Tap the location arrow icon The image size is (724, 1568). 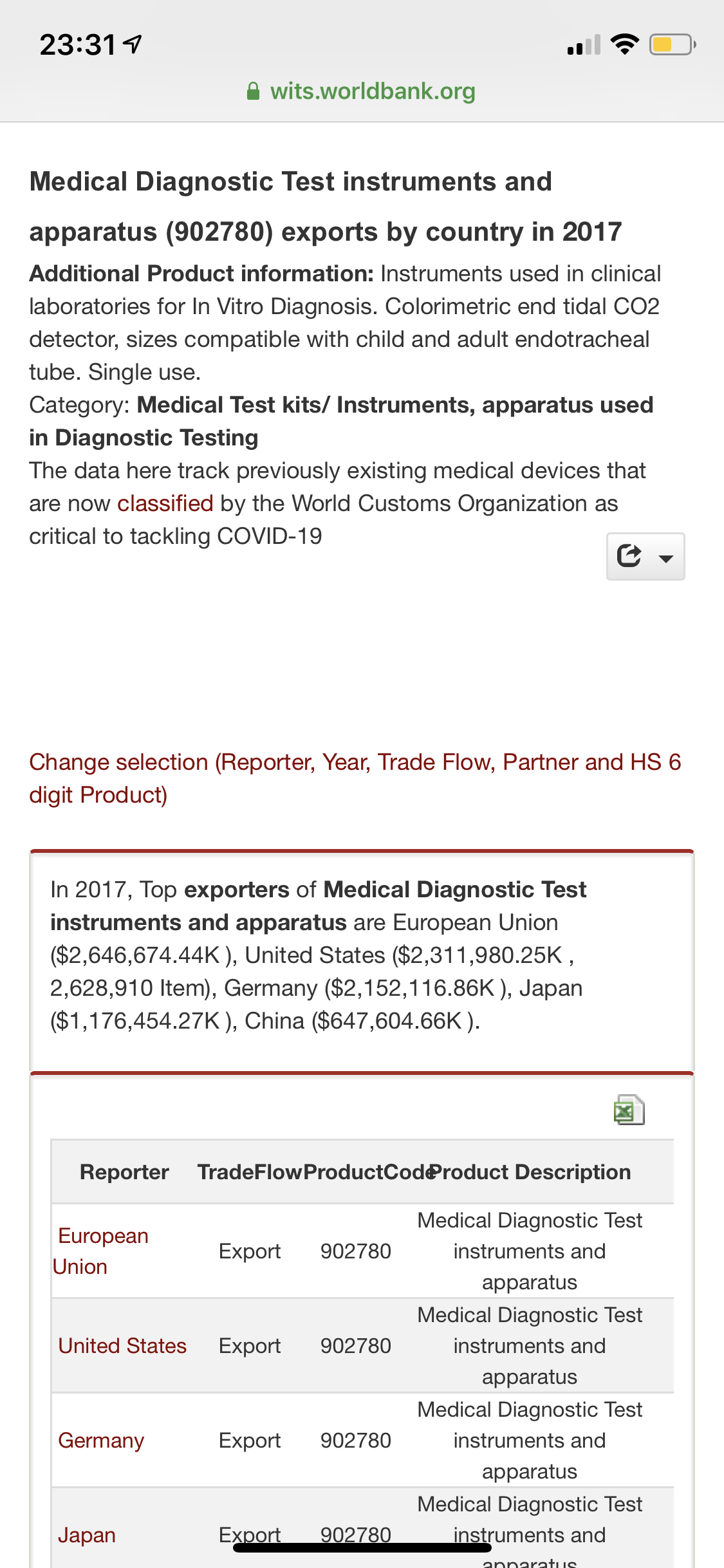133,44
